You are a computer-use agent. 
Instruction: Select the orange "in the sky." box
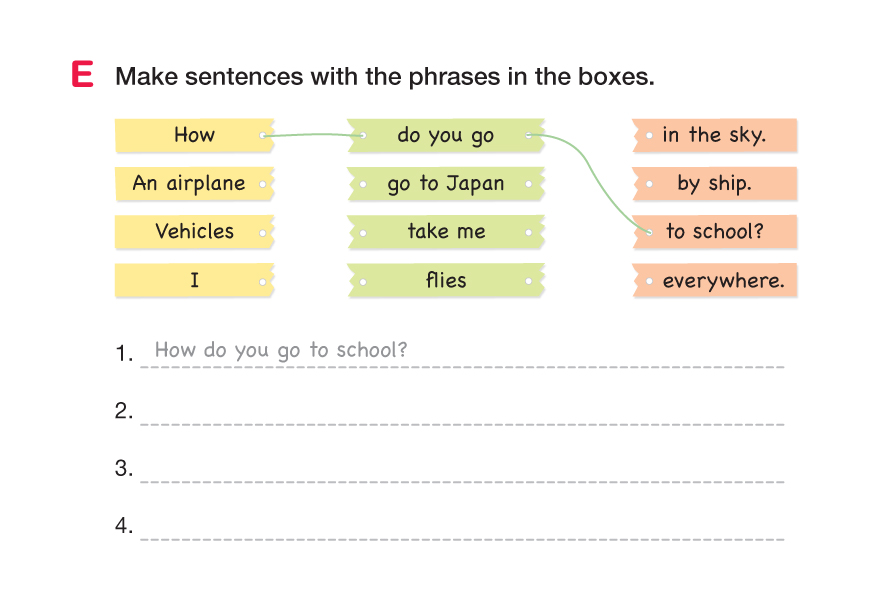pos(714,135)
